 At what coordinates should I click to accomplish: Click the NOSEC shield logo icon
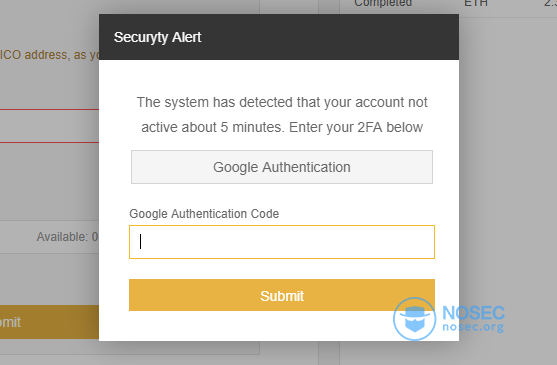tap(415, 318)
